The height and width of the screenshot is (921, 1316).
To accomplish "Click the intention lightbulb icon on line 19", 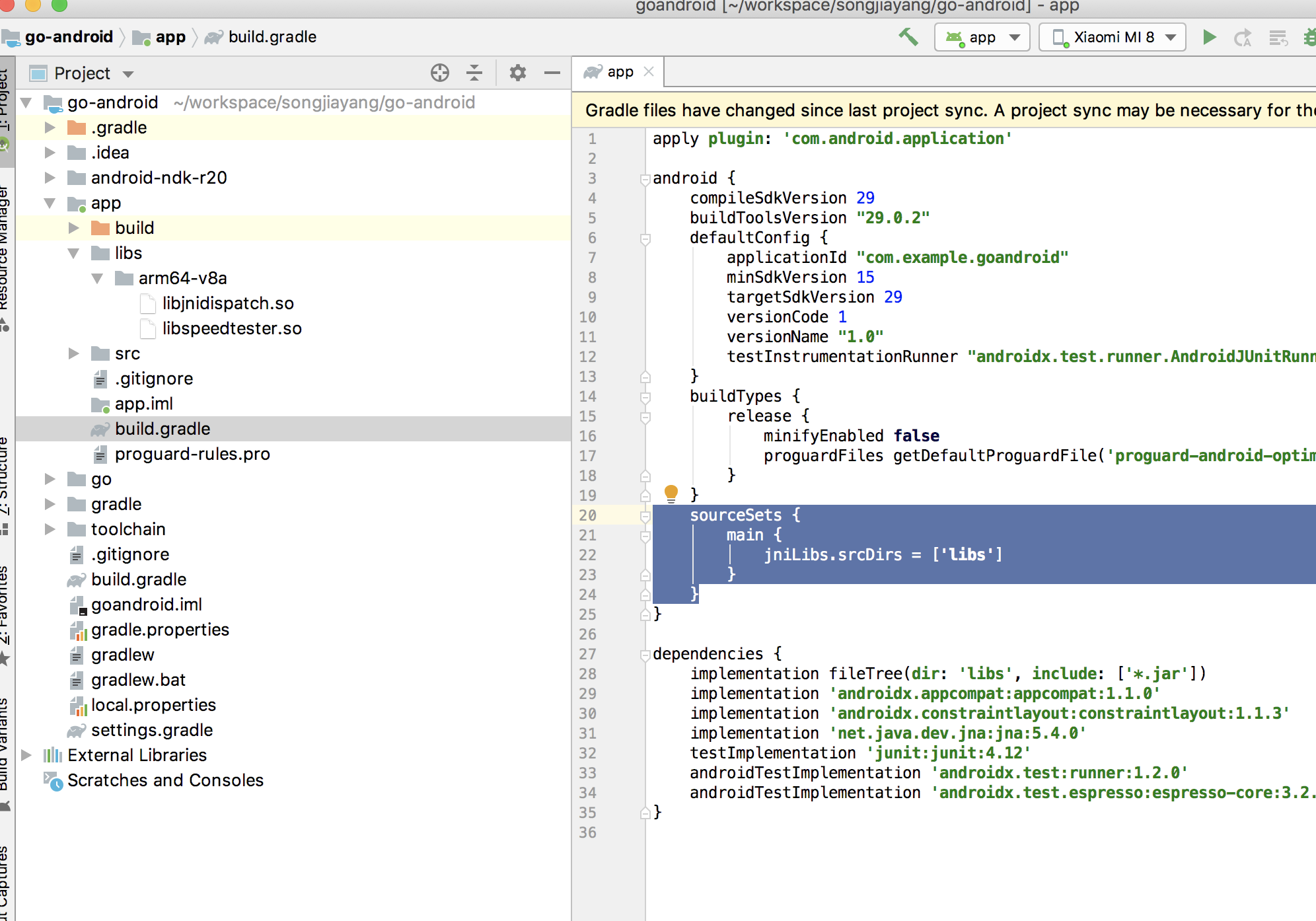I will [671, 493].
